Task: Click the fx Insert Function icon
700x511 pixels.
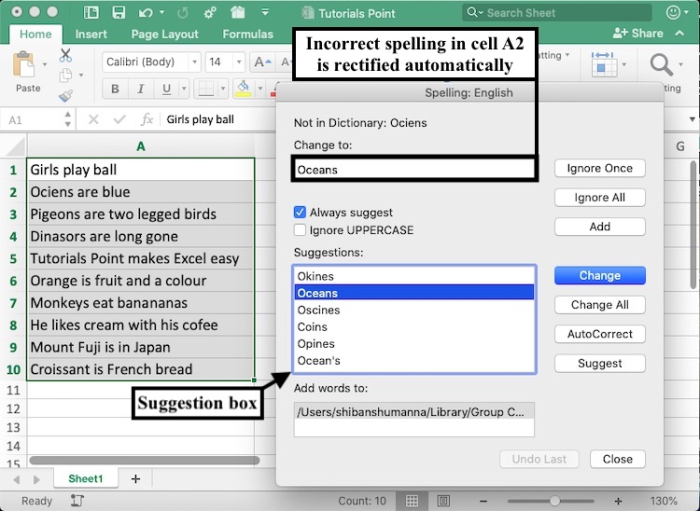Action: (x=147, y=120)
